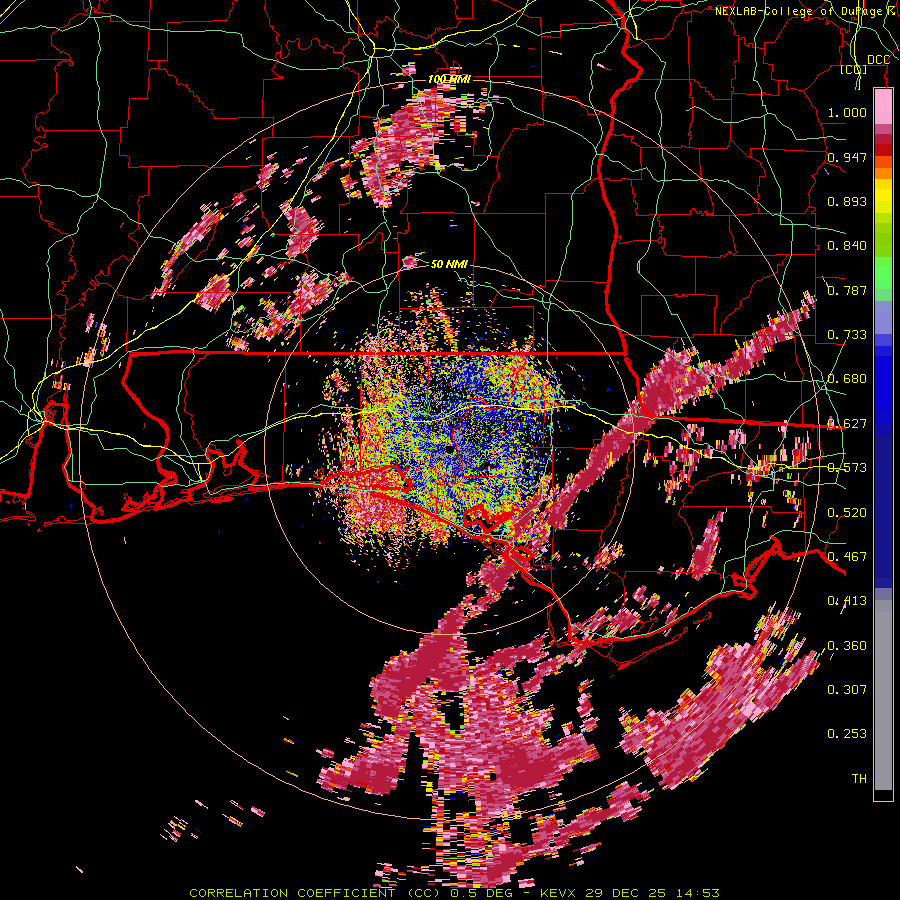900x900 pixels.
Task: Click the DCC label above the color scale
Action: tap(878, 60)
